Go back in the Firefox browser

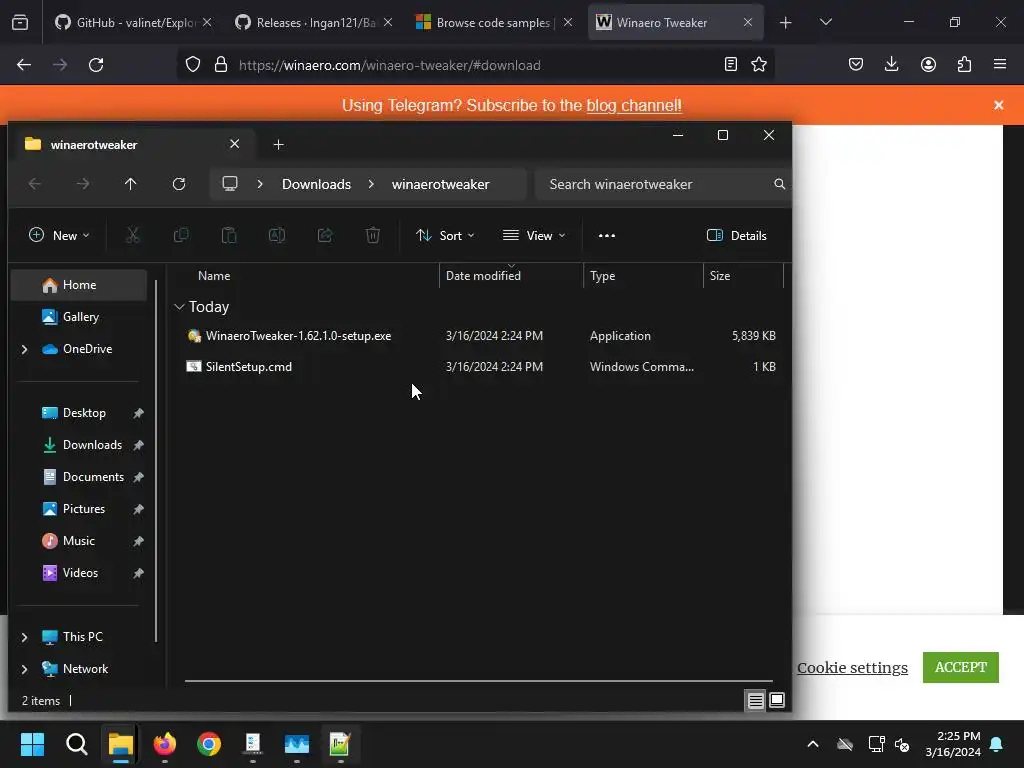pos(24,65)
